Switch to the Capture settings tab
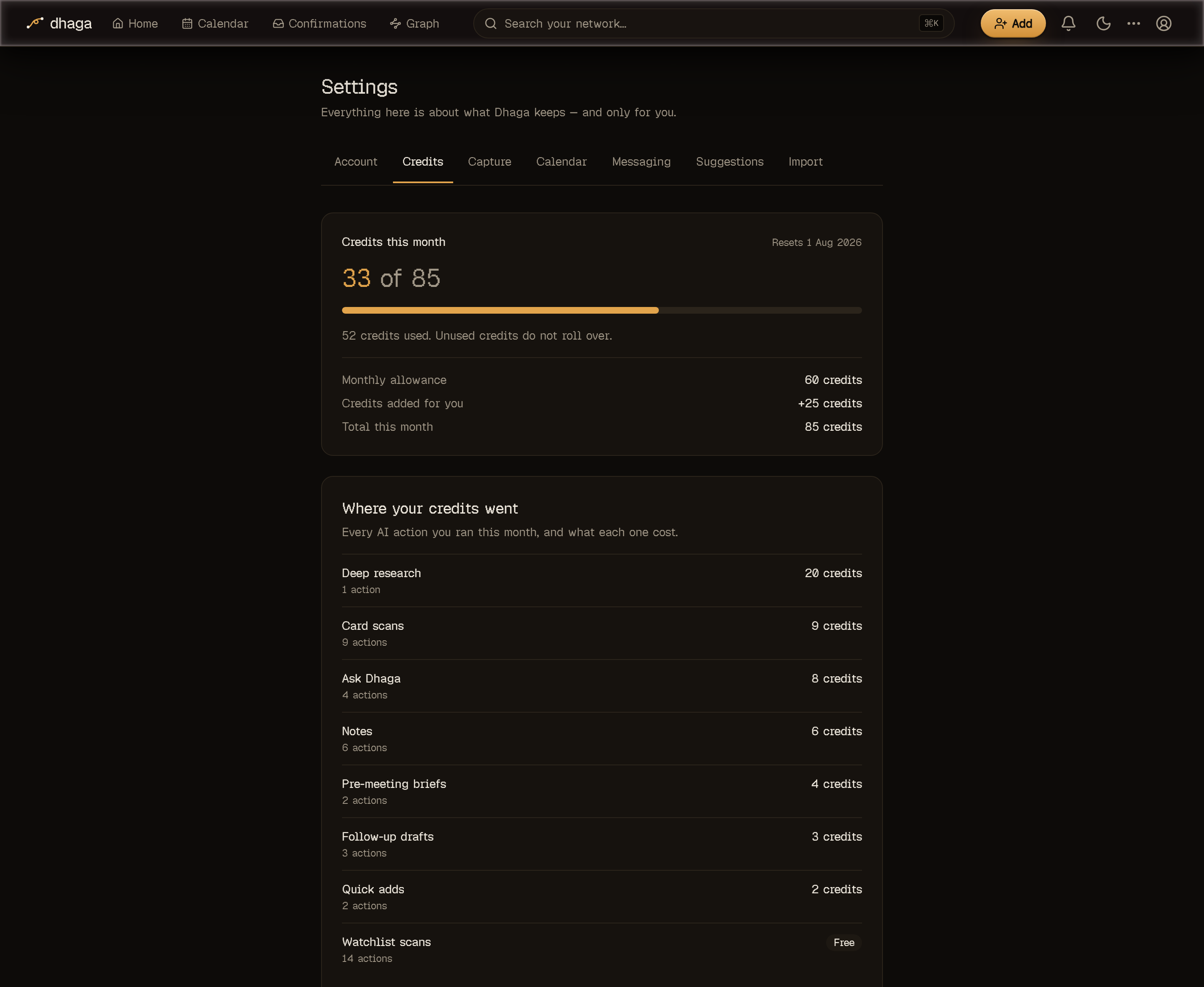 [489, 161]
